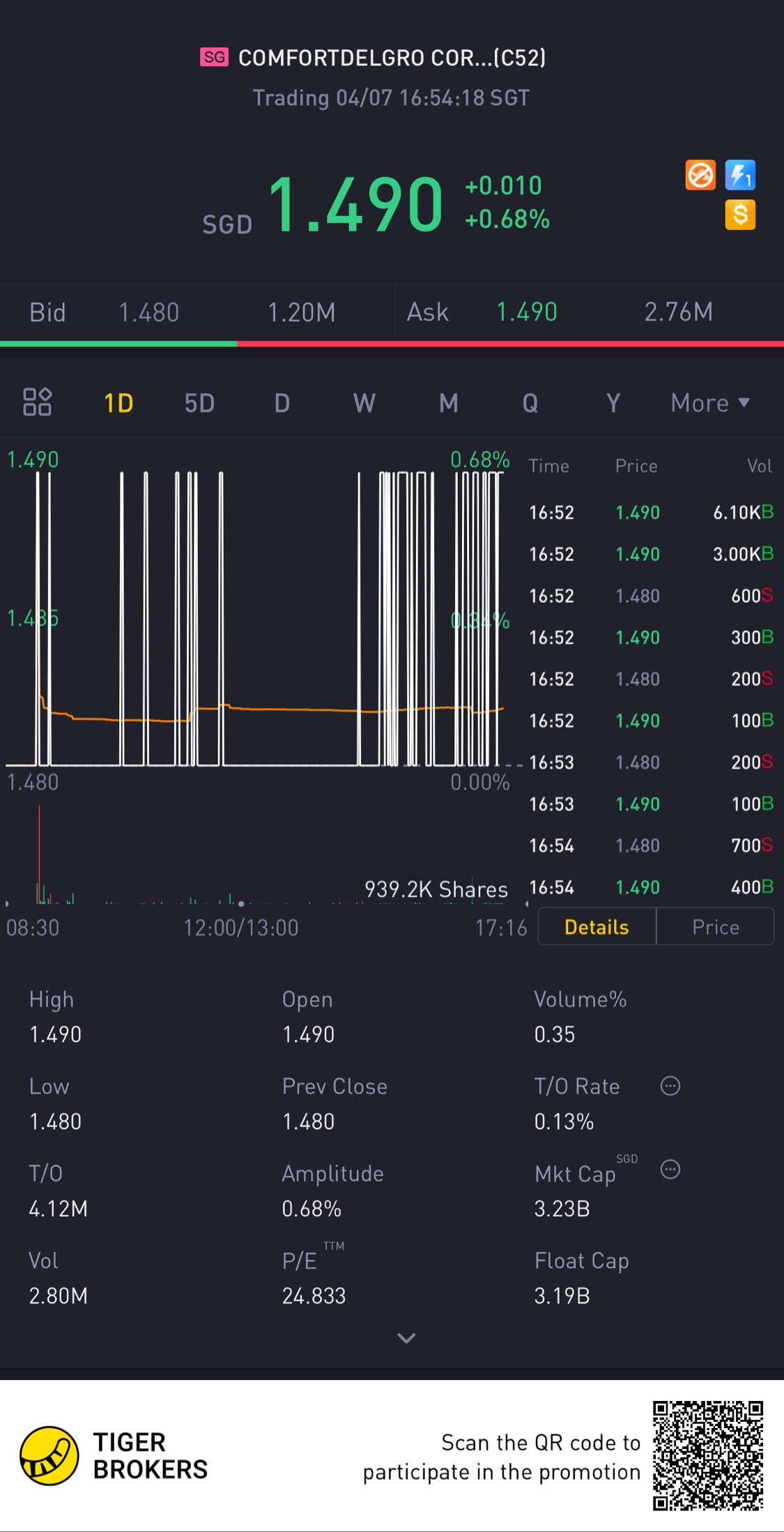Open the More timeframes dropdown
The width and height of the screenshot is (784, 1532).
point(709,403)
